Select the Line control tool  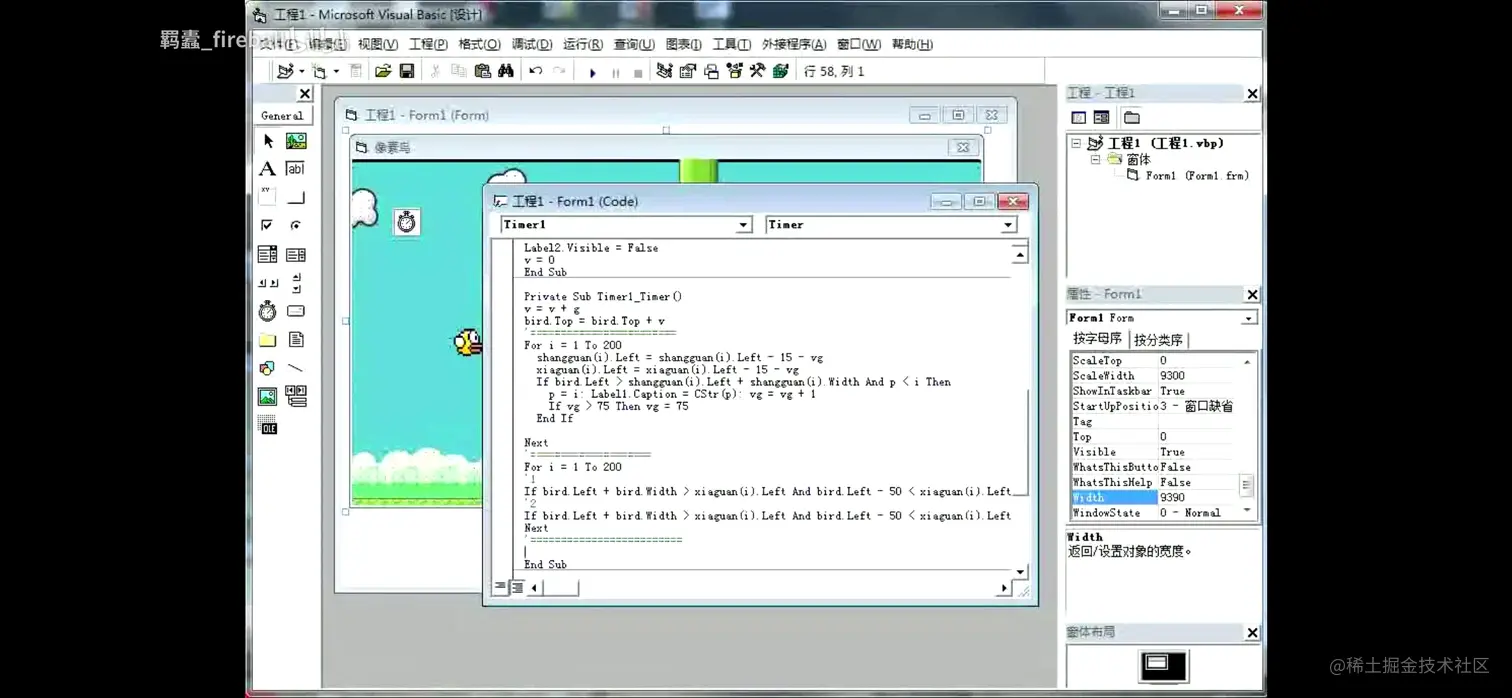coord(296,368)
